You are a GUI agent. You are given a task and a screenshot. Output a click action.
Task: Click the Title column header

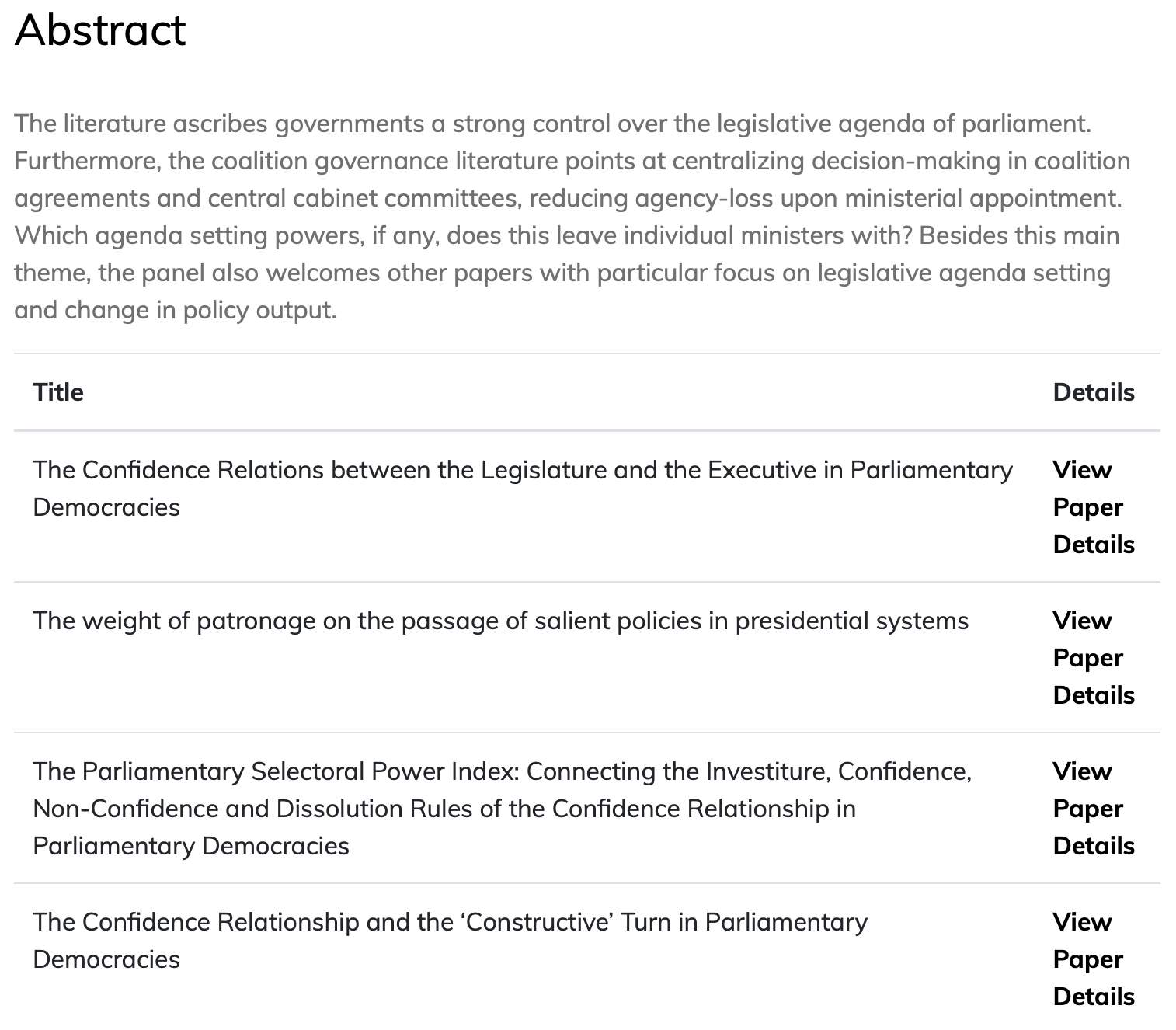click(58, 392)
